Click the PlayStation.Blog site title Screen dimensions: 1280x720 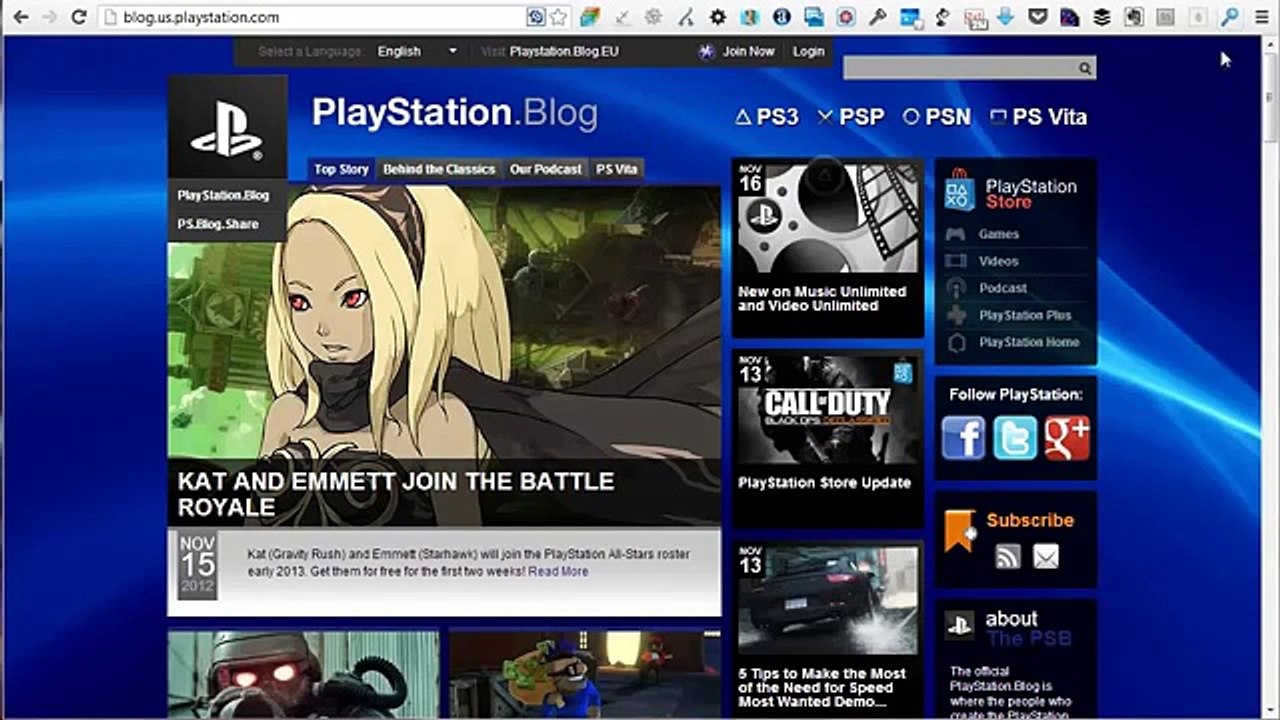tap(454, 112)
